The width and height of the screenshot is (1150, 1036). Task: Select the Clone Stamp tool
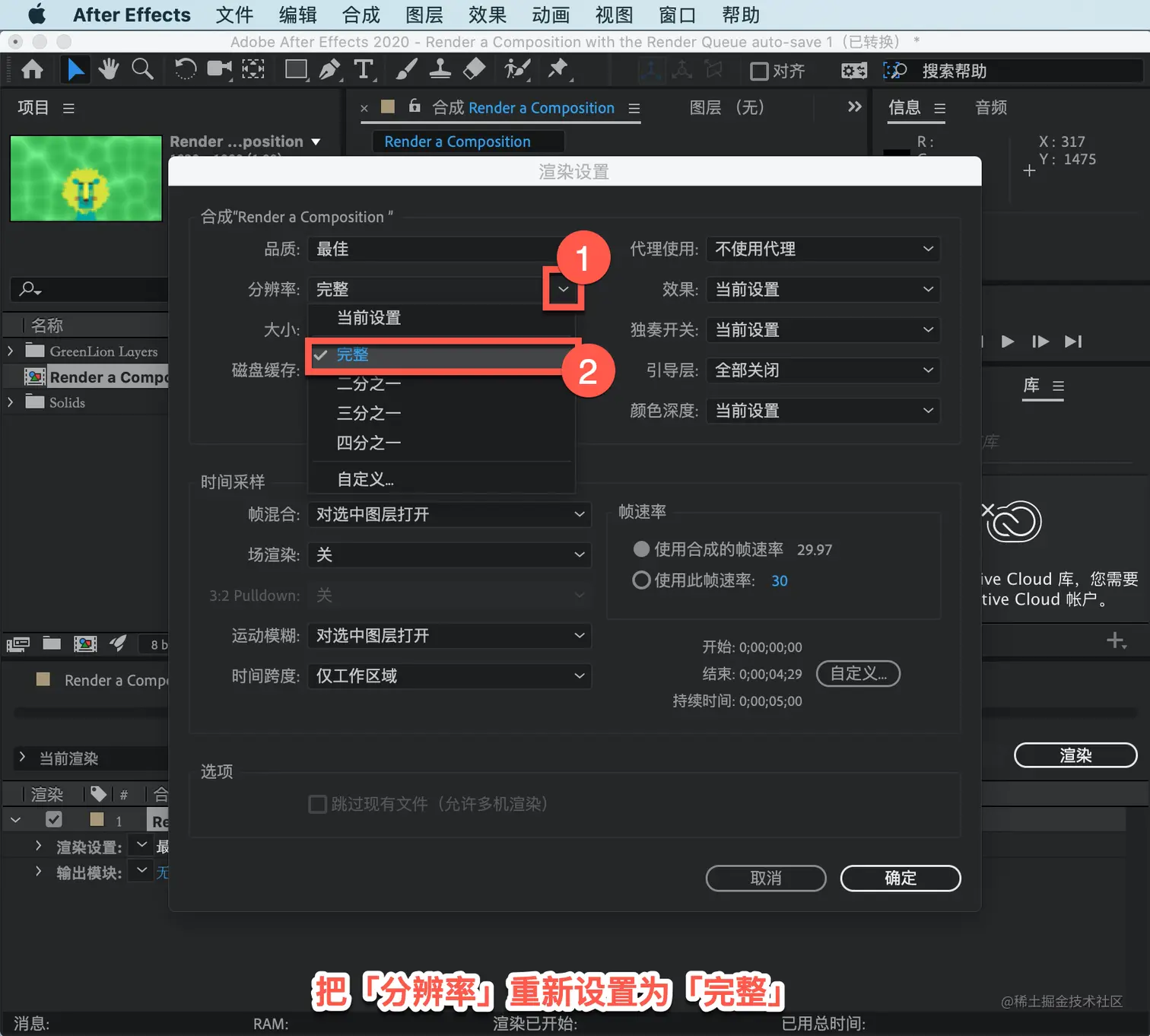point(440,69)
